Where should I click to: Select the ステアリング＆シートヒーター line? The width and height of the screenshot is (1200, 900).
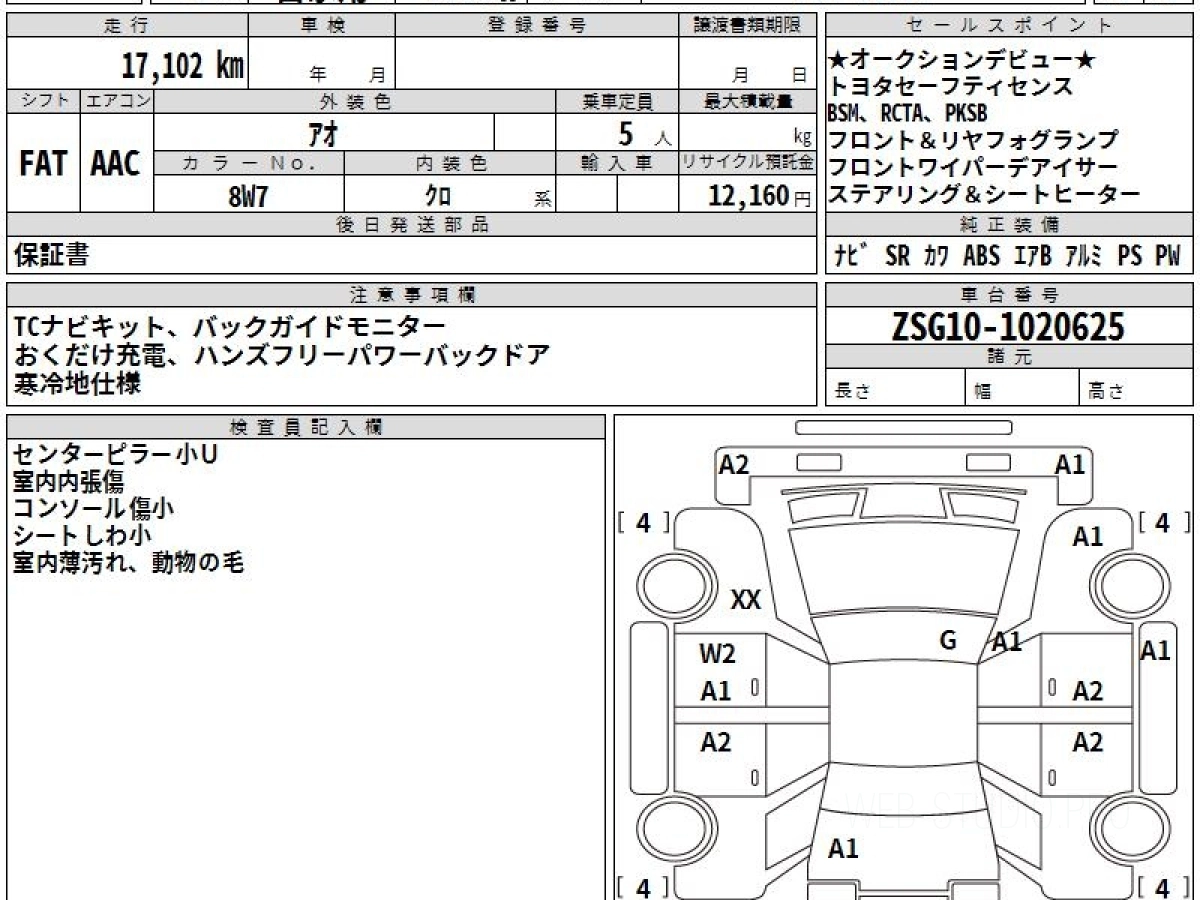coord(984,195)
